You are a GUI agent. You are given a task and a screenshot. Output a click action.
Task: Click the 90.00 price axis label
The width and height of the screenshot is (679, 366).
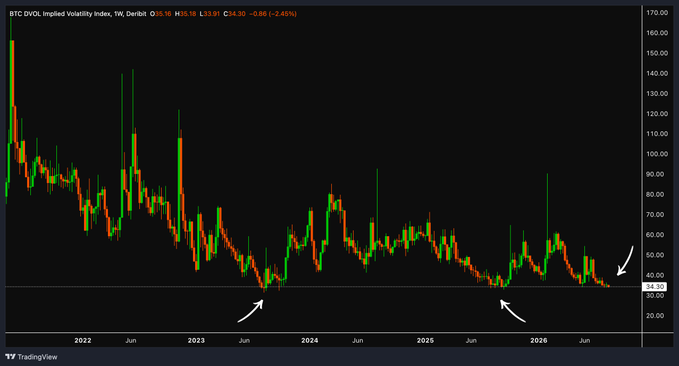pyautogui.click(x=656, y=174)
